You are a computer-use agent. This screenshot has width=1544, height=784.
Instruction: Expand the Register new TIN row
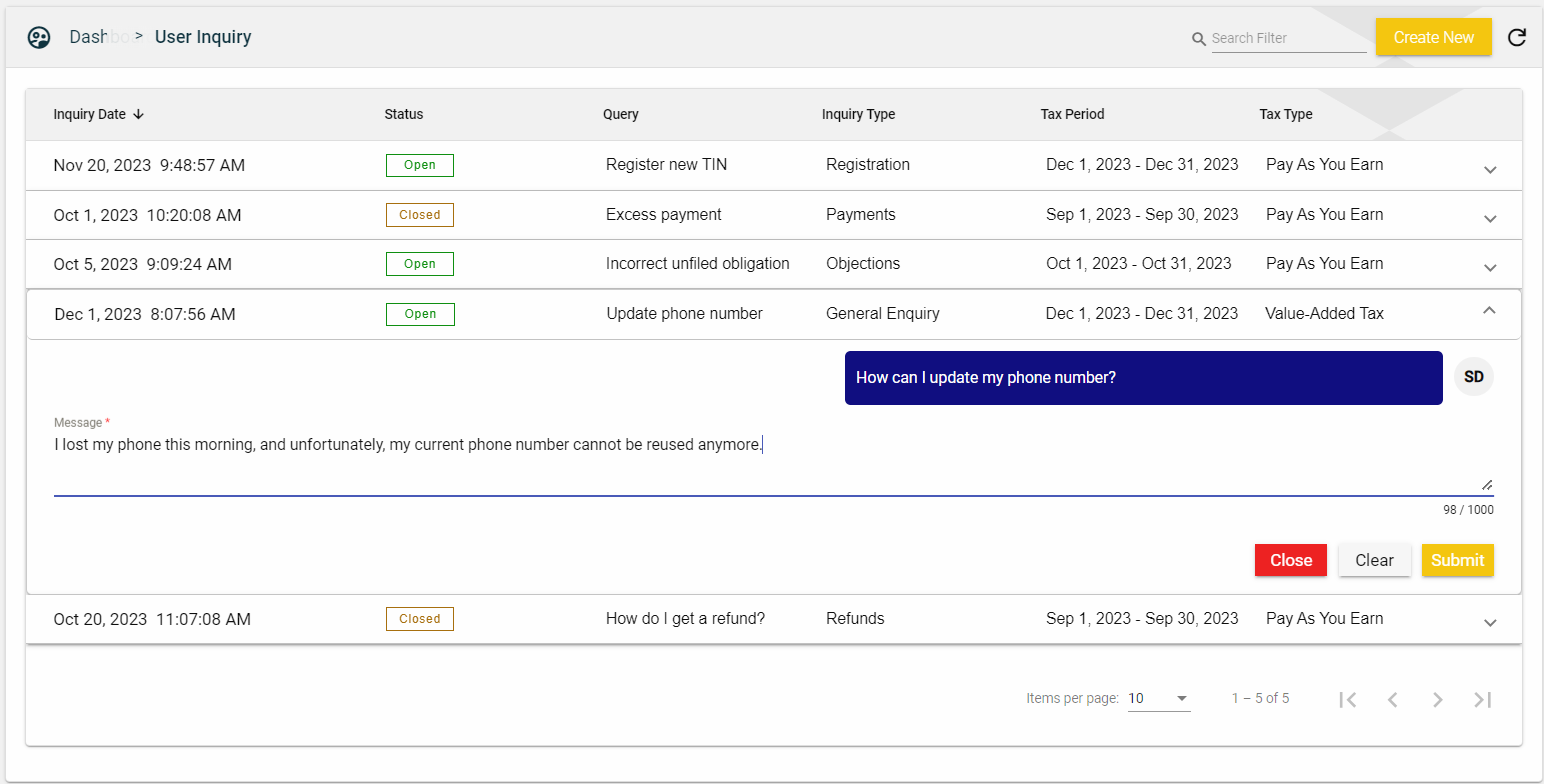(1489, 169)
